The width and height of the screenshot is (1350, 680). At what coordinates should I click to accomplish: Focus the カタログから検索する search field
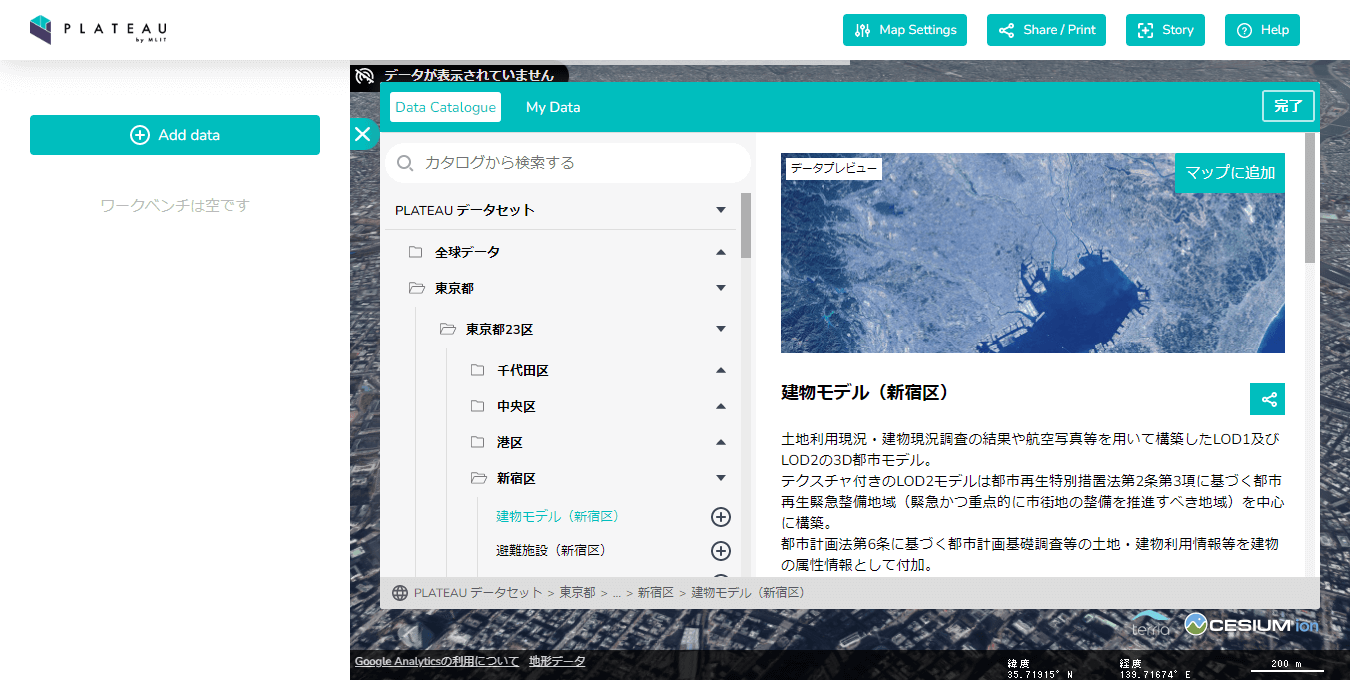[568, 162]
